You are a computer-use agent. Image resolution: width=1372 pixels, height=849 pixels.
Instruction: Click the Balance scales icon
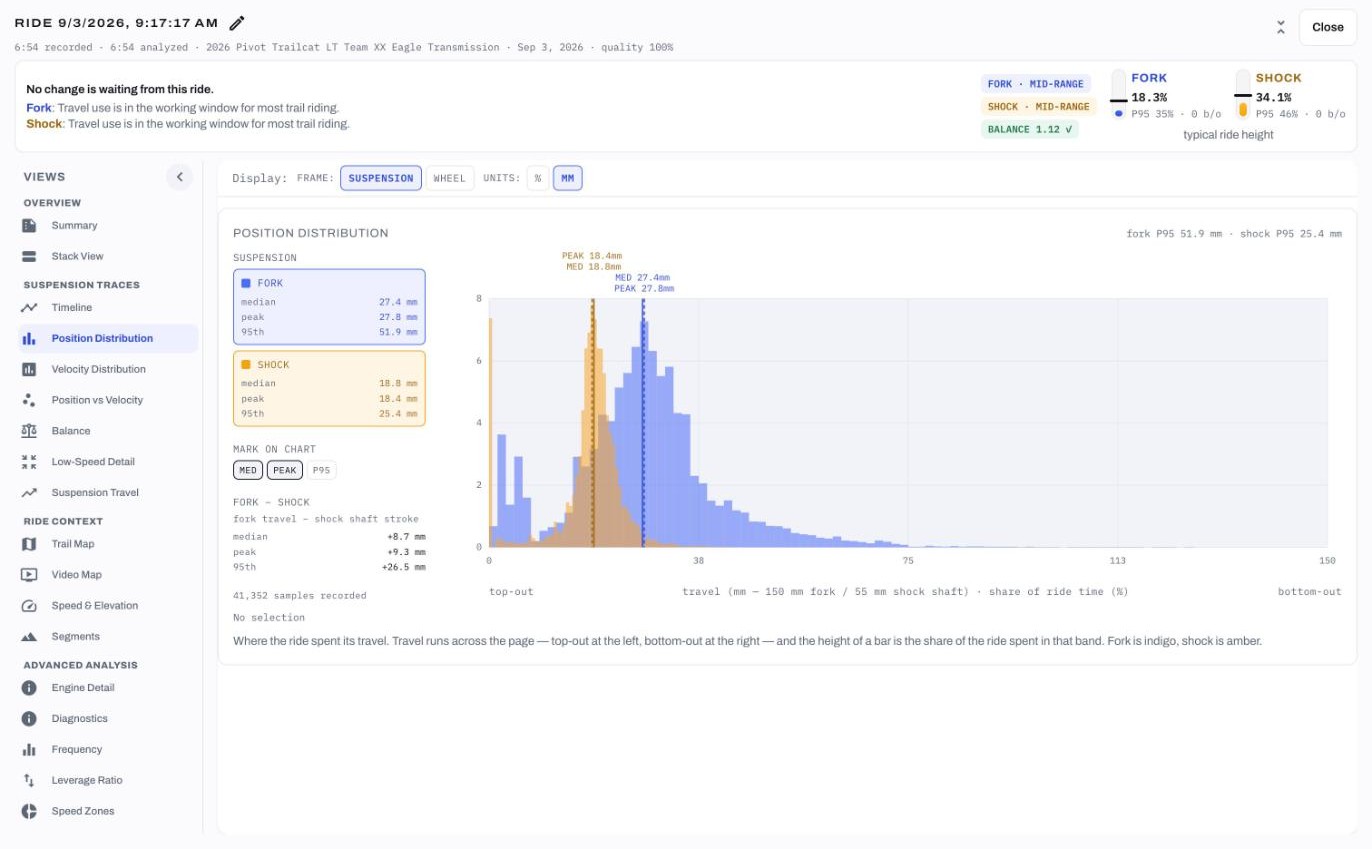(29, 431)
